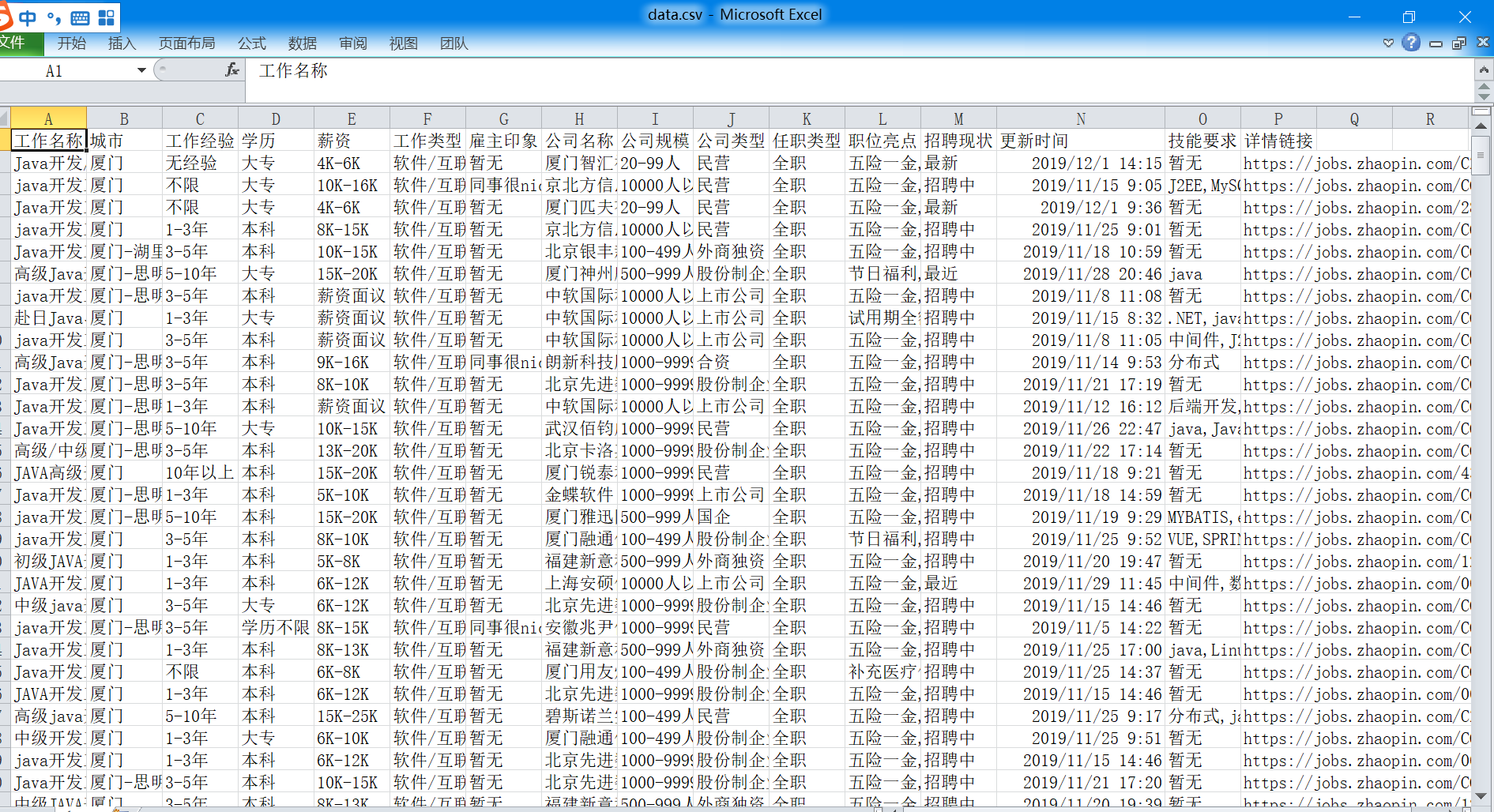The image size is (1494, 812).
Task: Click the fx Insert Function icon
Action: pyautogui.click(x=232, y=70)
